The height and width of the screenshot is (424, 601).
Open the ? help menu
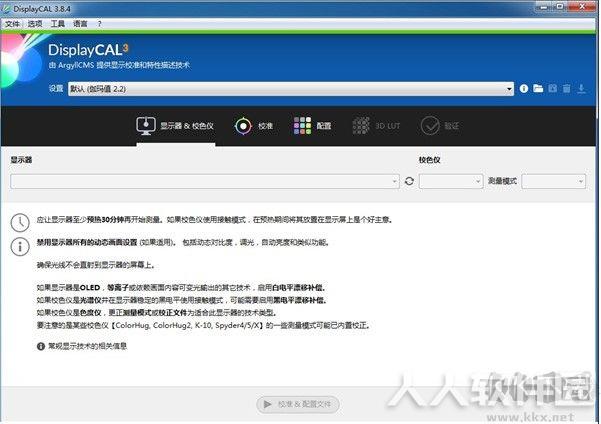(x=99, y=24)
